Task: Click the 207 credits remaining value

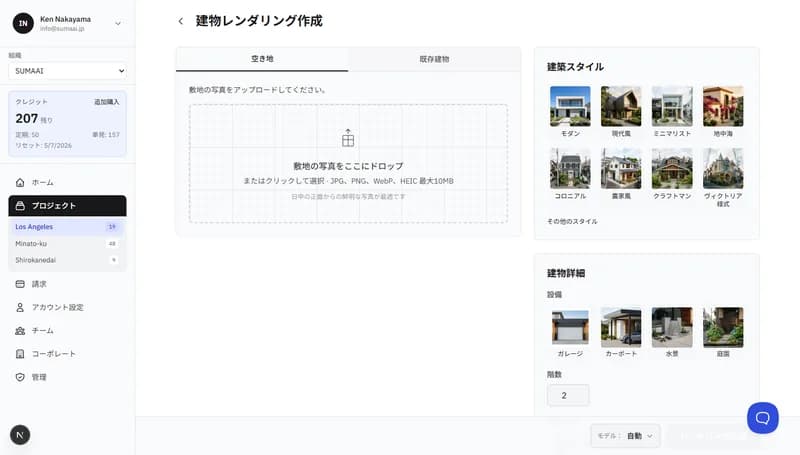Action: [27, 118]
